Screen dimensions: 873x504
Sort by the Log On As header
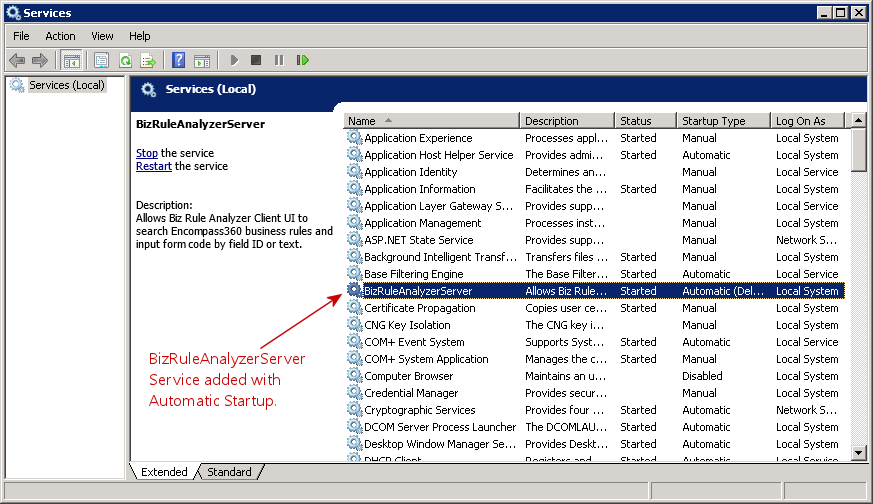tap(808, 121)
